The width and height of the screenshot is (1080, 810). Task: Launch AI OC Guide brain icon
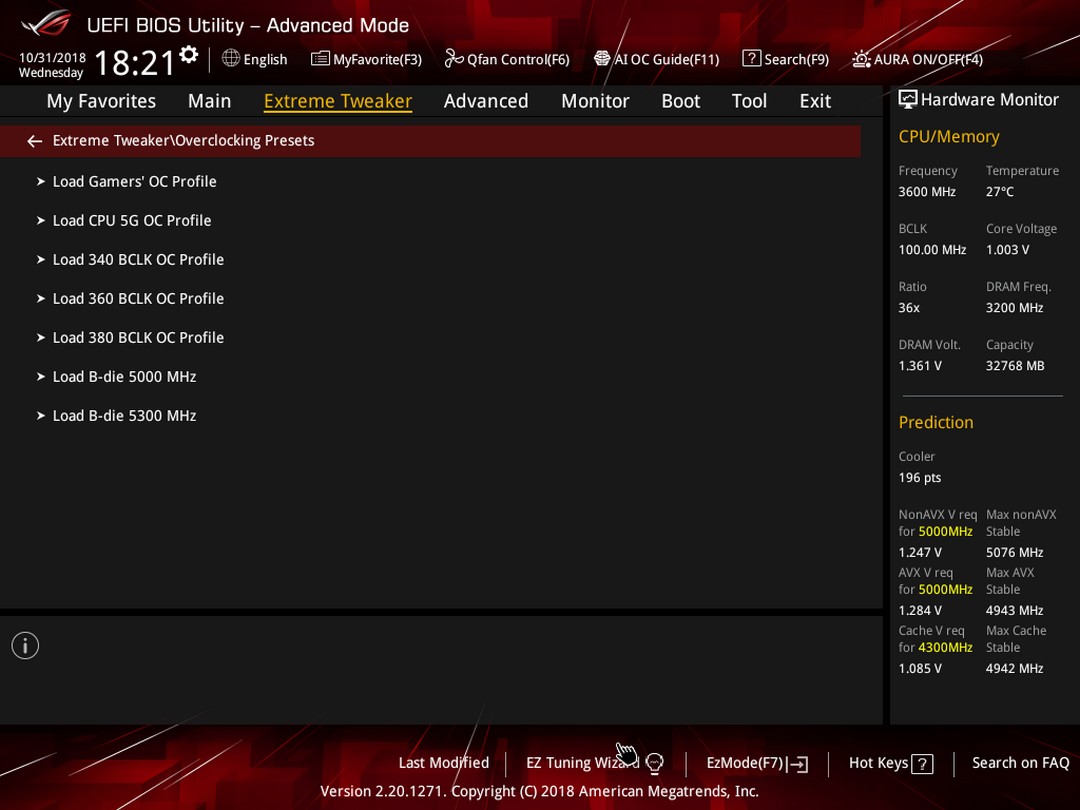[x=602, y=59]
